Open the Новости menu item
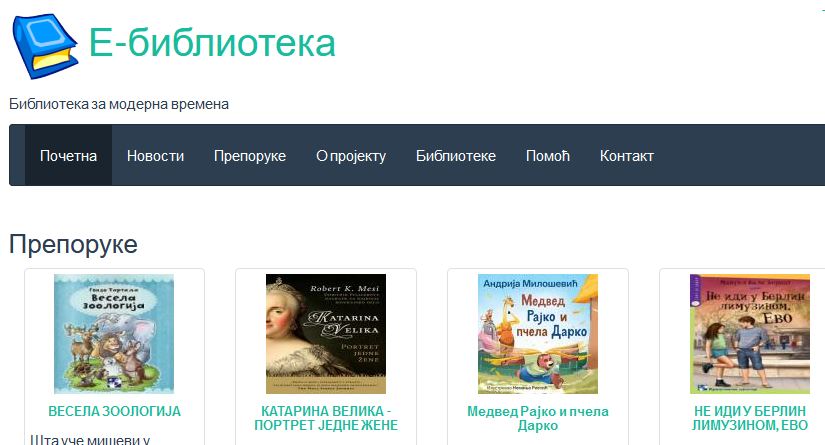Image resolution: width=825 pixels, height=445 pixels. coord(155,156)
